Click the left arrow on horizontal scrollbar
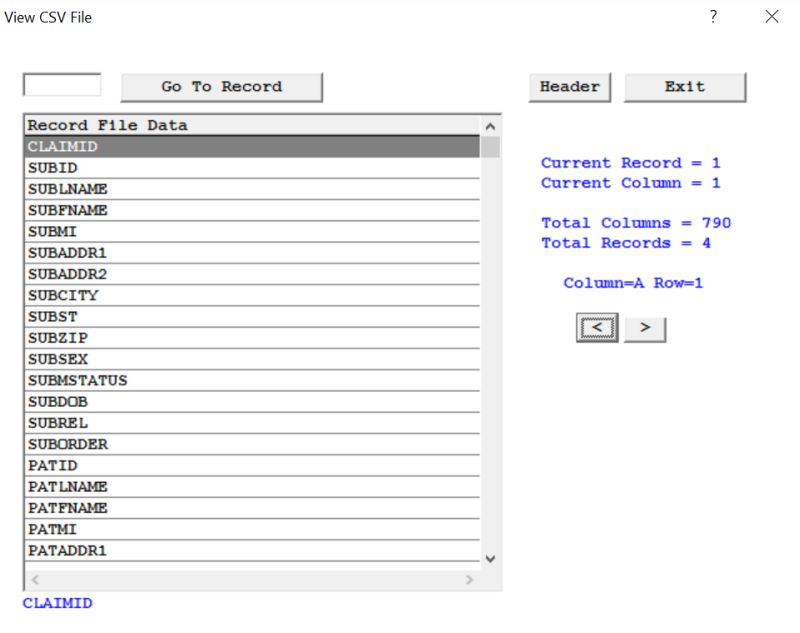 (x=33, y=580)
